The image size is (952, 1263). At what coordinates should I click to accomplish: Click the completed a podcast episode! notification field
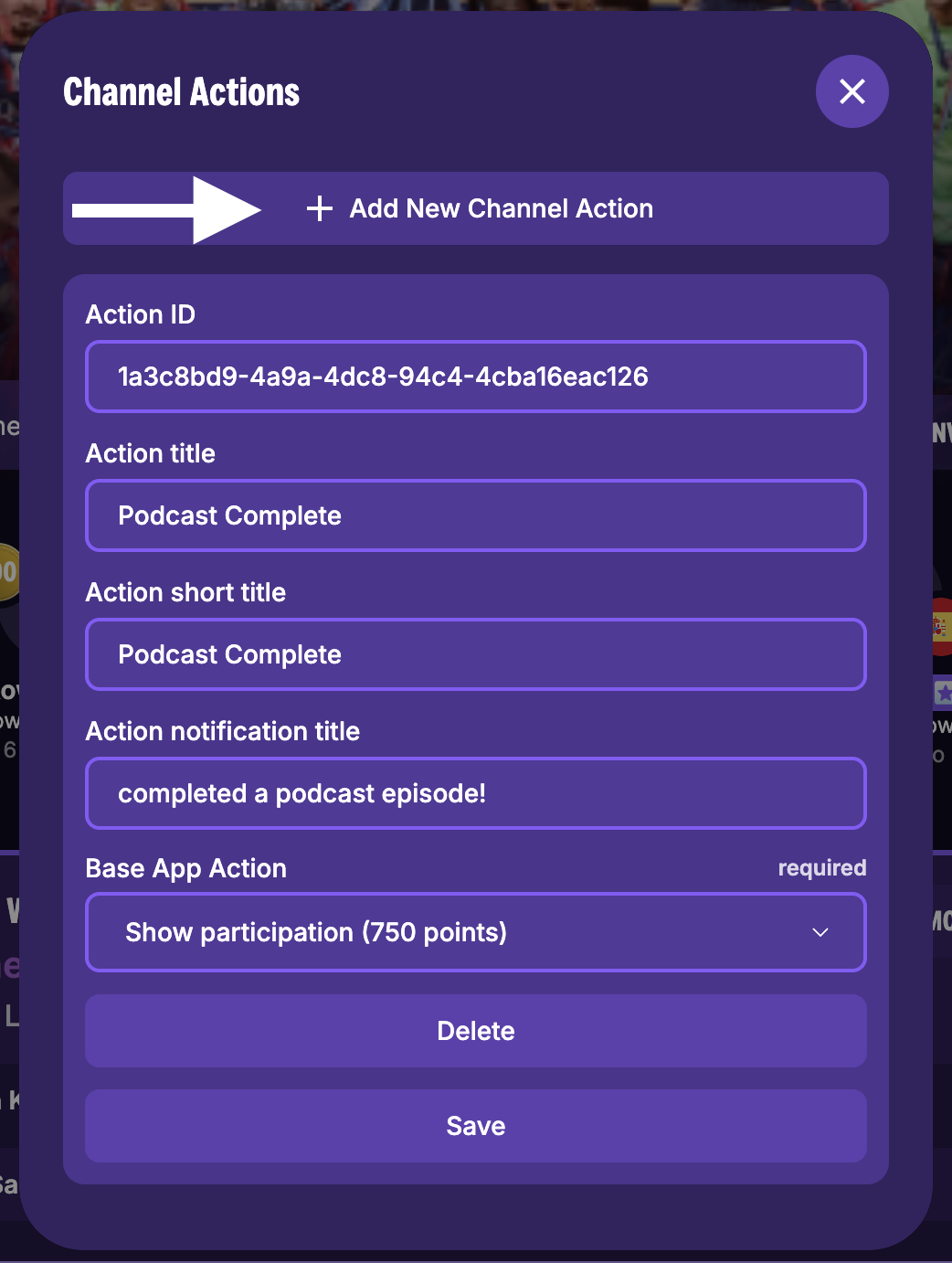(x=475, y=793)
